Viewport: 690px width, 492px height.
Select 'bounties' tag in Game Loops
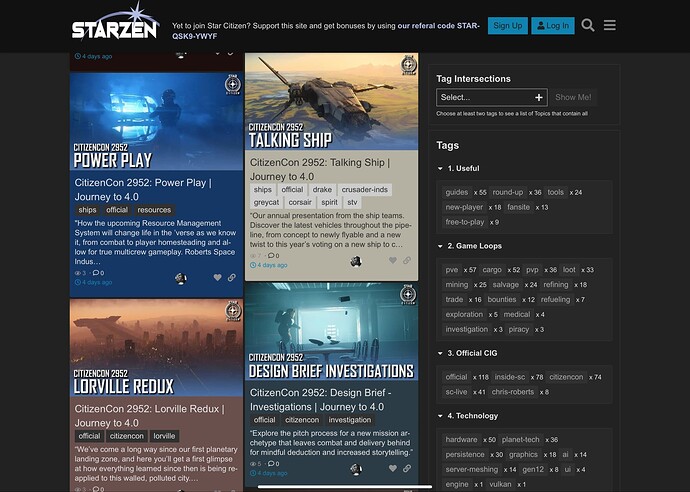click(502, 300)
